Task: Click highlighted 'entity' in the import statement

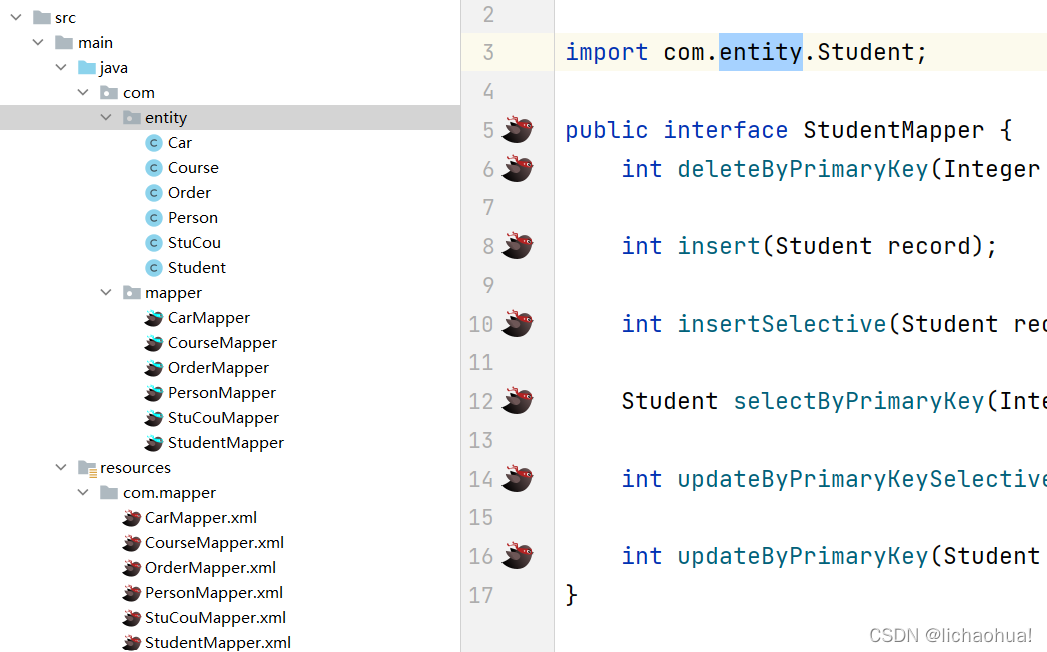Action: pos(761,52)
